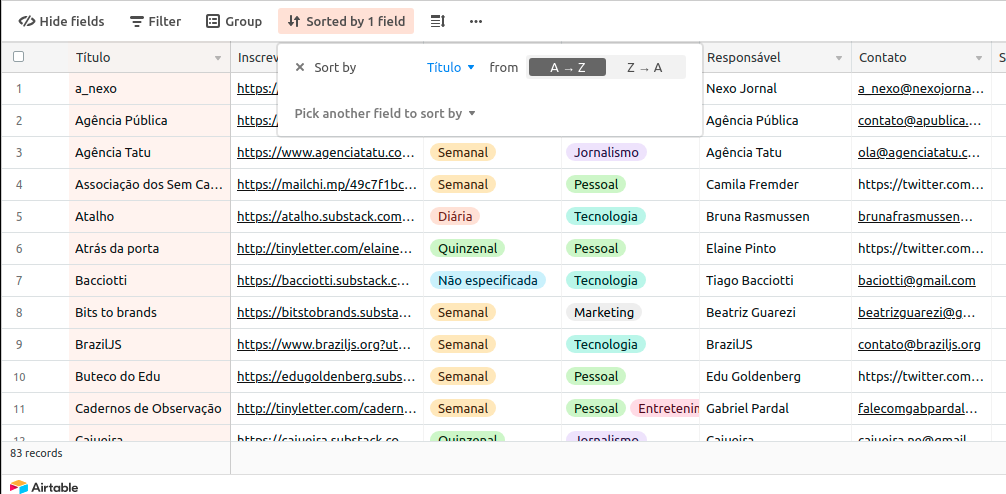The height and width of the screenshot is (494, 1006).
Task: Open the tinyletter.com/elaine link
Action: point(327,249)
